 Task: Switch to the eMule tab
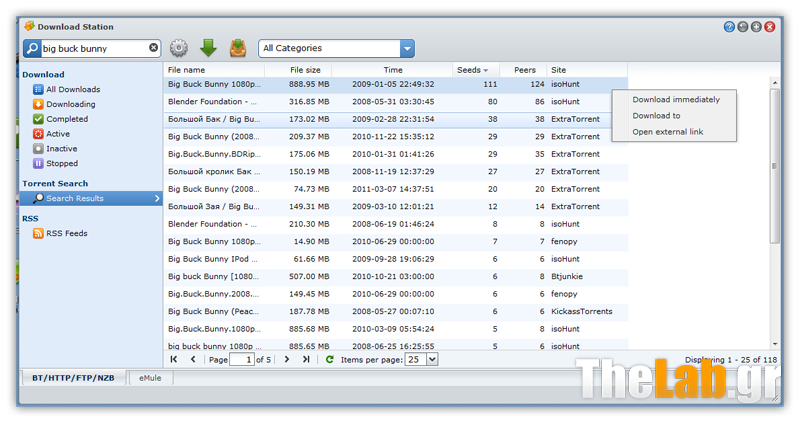tap(150, 378)
